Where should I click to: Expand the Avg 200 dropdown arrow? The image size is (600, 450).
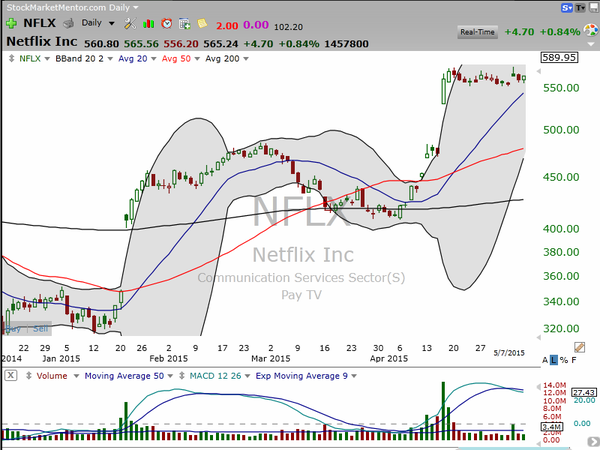click(x=246, y=59)
